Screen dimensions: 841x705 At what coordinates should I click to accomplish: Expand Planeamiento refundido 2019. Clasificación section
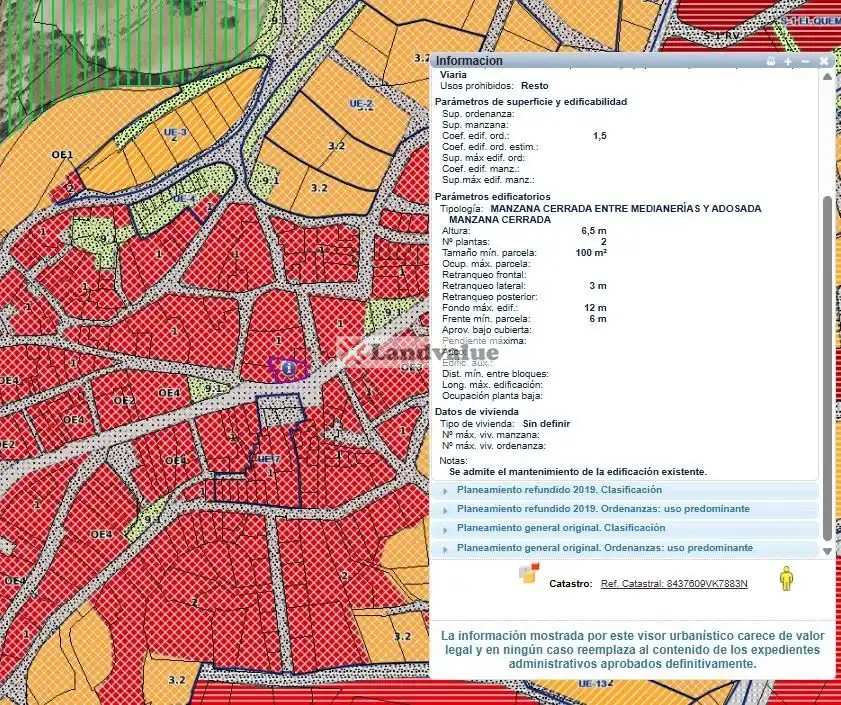click(x=625, y=490)
